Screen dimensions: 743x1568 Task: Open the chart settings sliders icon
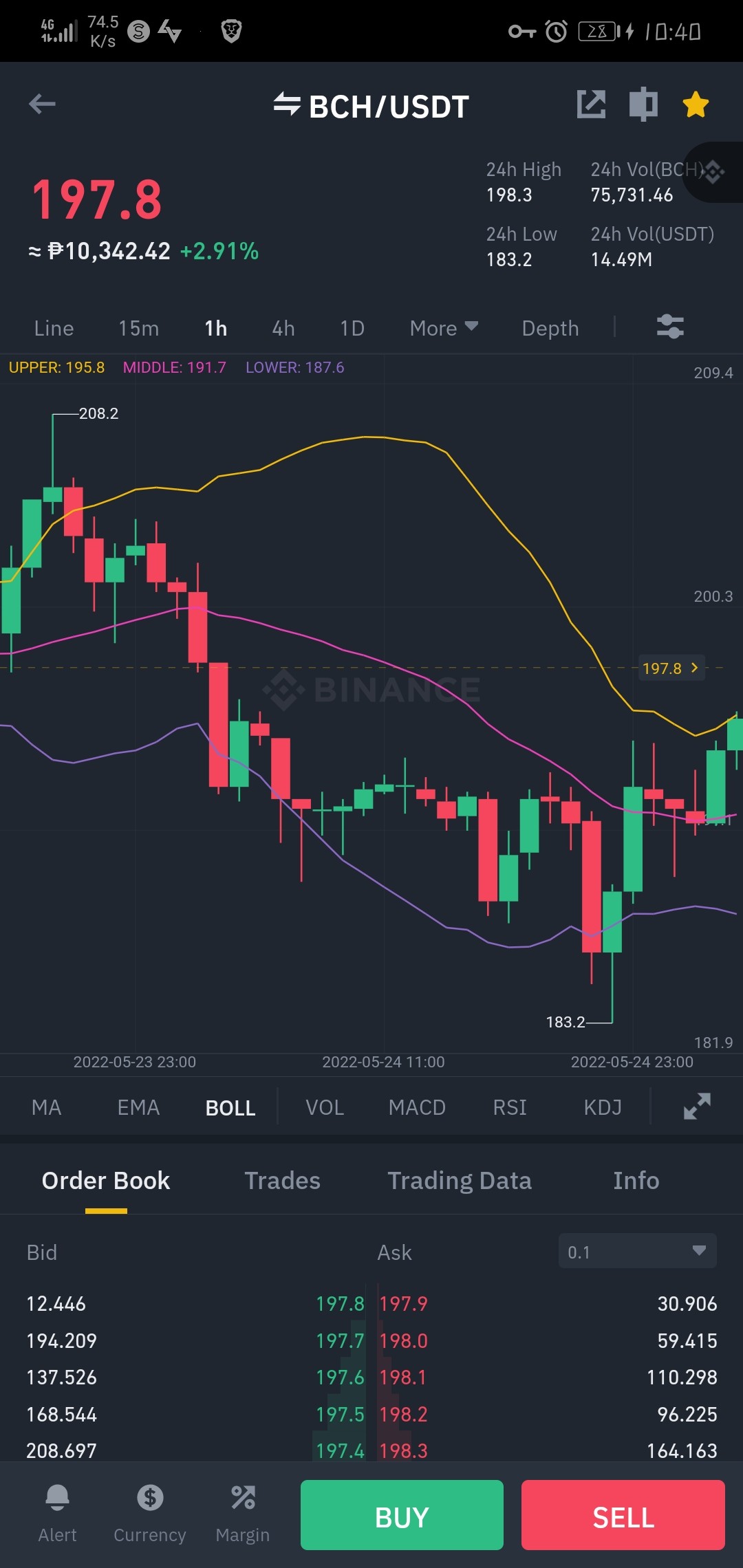(670, 327)
